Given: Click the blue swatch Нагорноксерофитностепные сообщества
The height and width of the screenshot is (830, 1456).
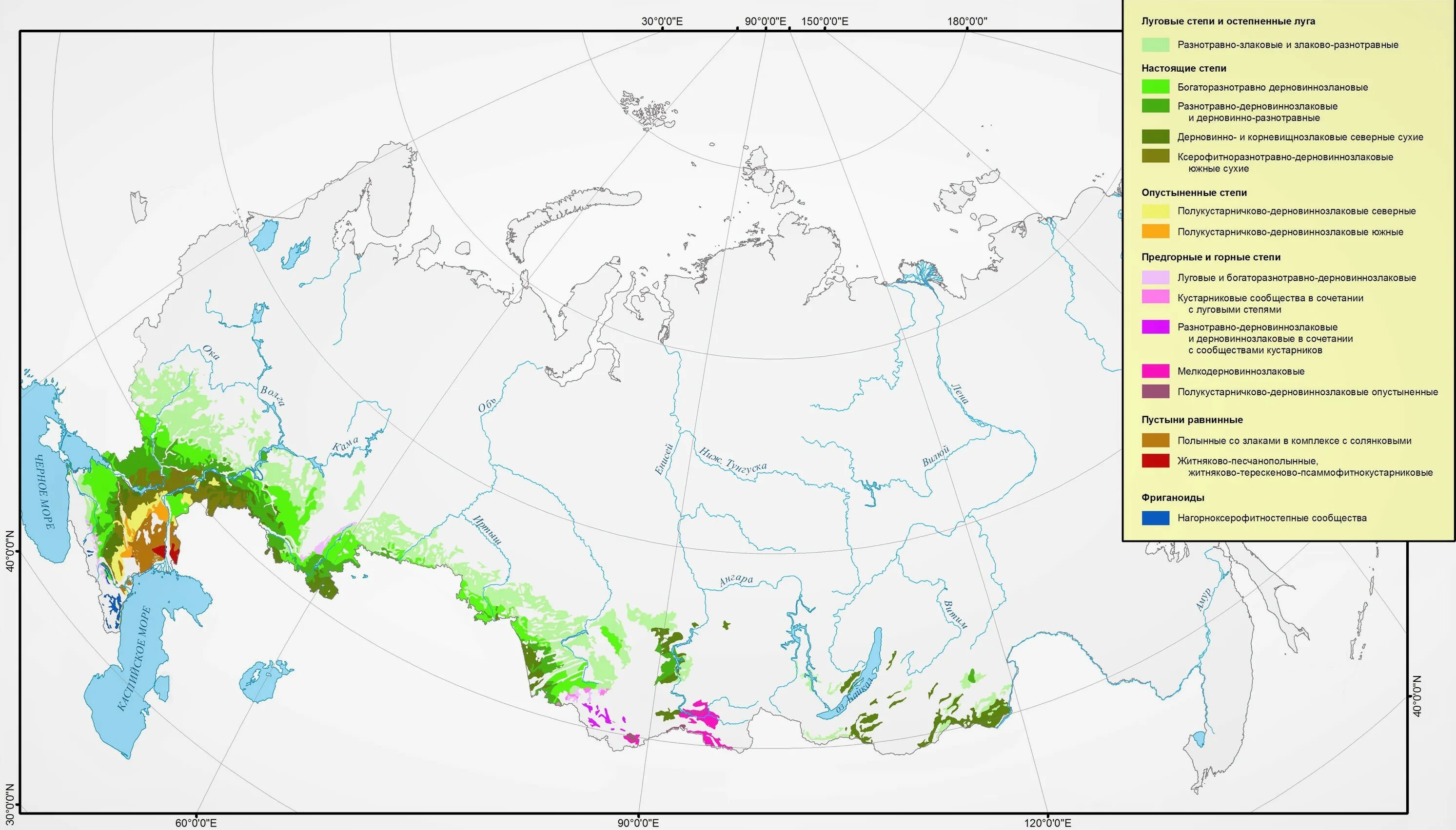Looking at the screenshot, I should 1156,518.
